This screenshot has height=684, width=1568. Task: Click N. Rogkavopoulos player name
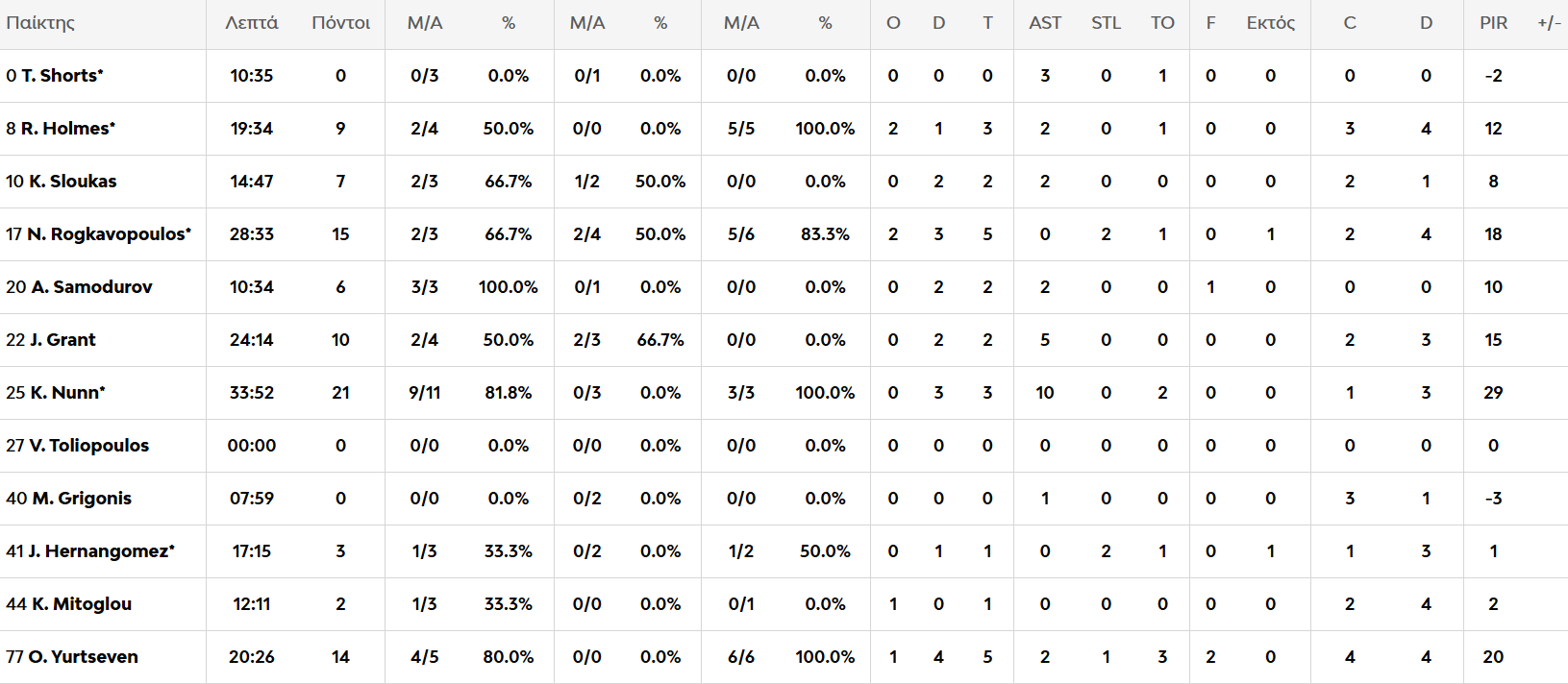(108, 234)
